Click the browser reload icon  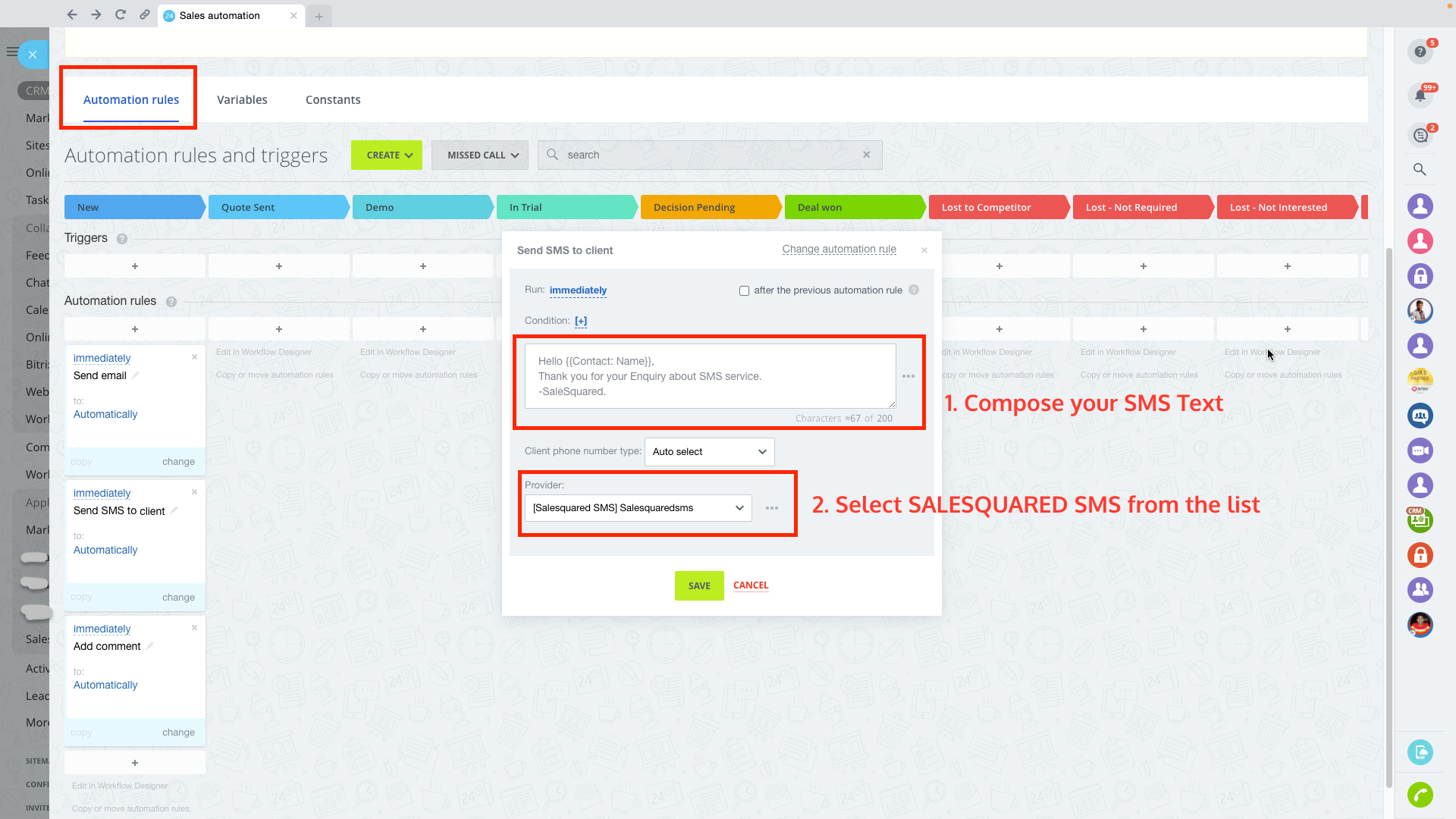120,14
